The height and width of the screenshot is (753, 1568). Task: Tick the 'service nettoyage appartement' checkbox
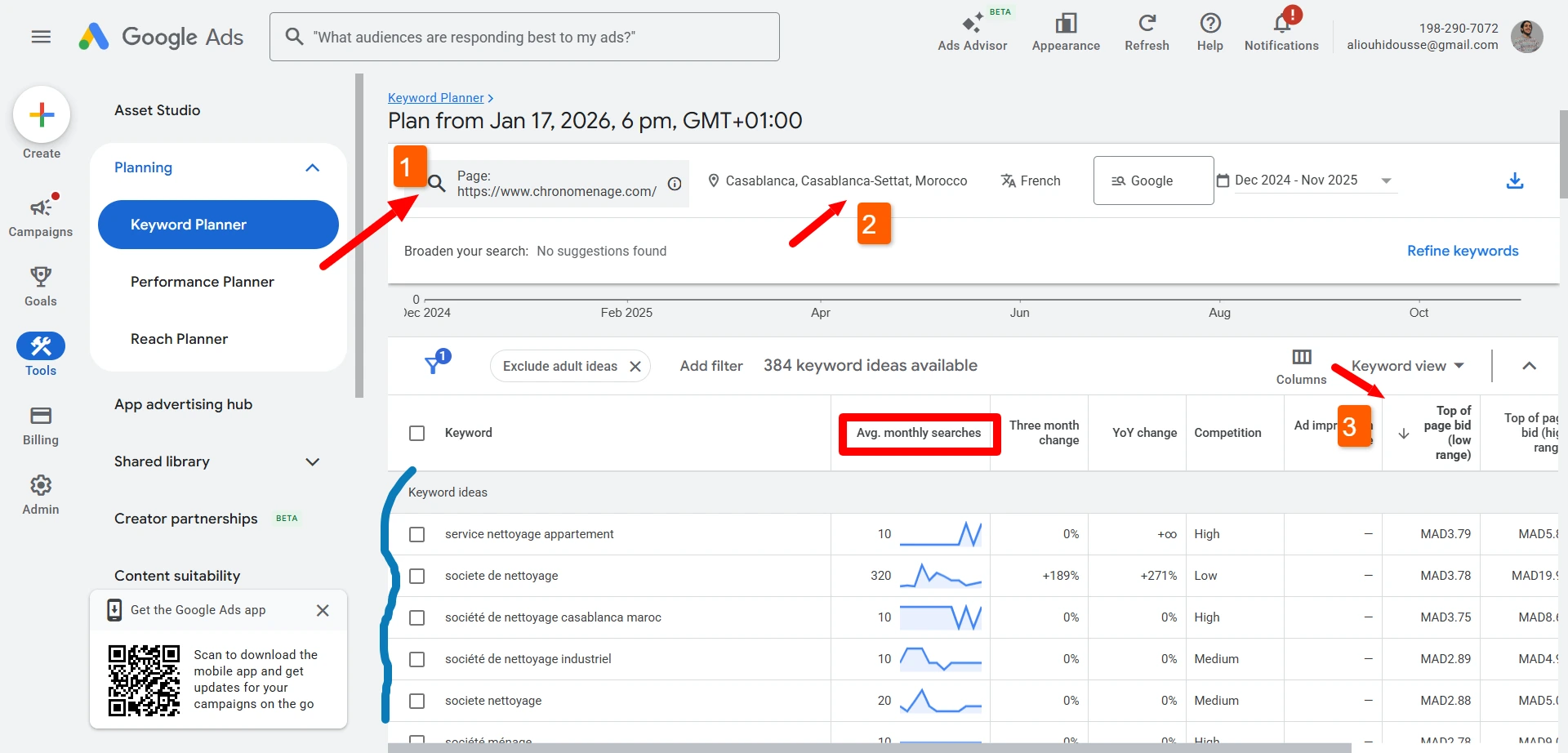(417, 534)
